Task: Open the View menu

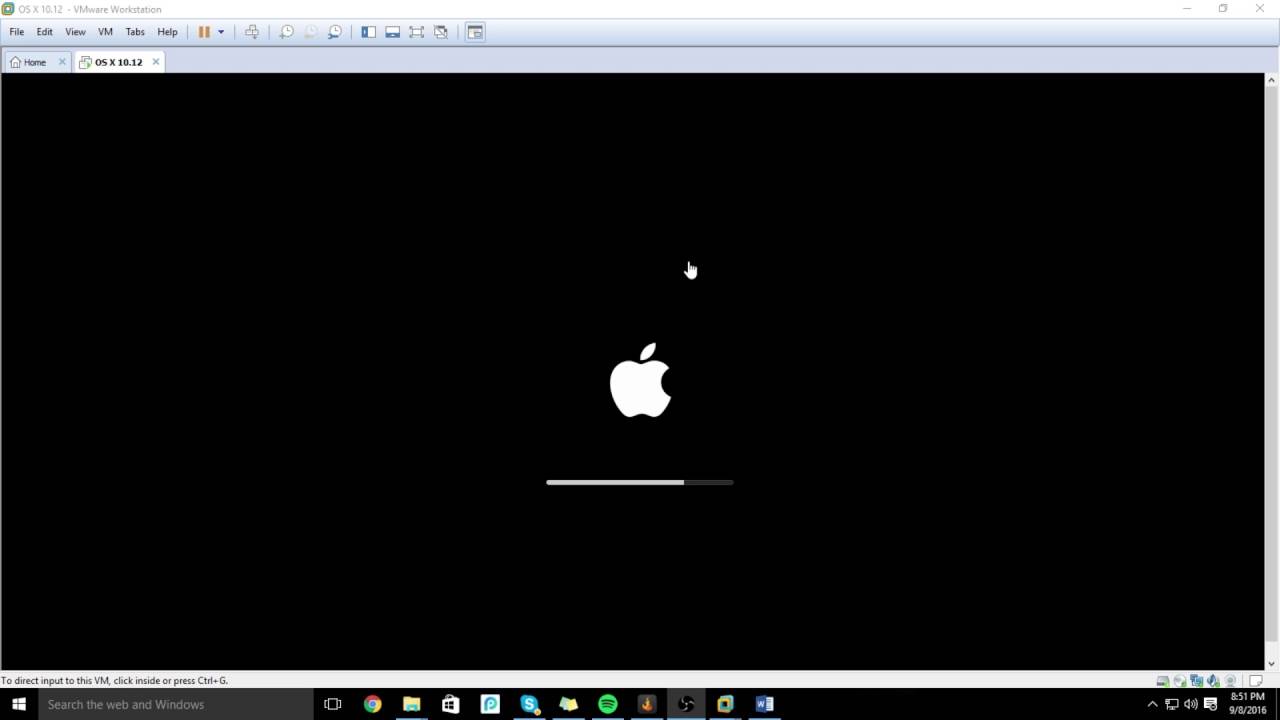Action: click(x=75, y=32)
